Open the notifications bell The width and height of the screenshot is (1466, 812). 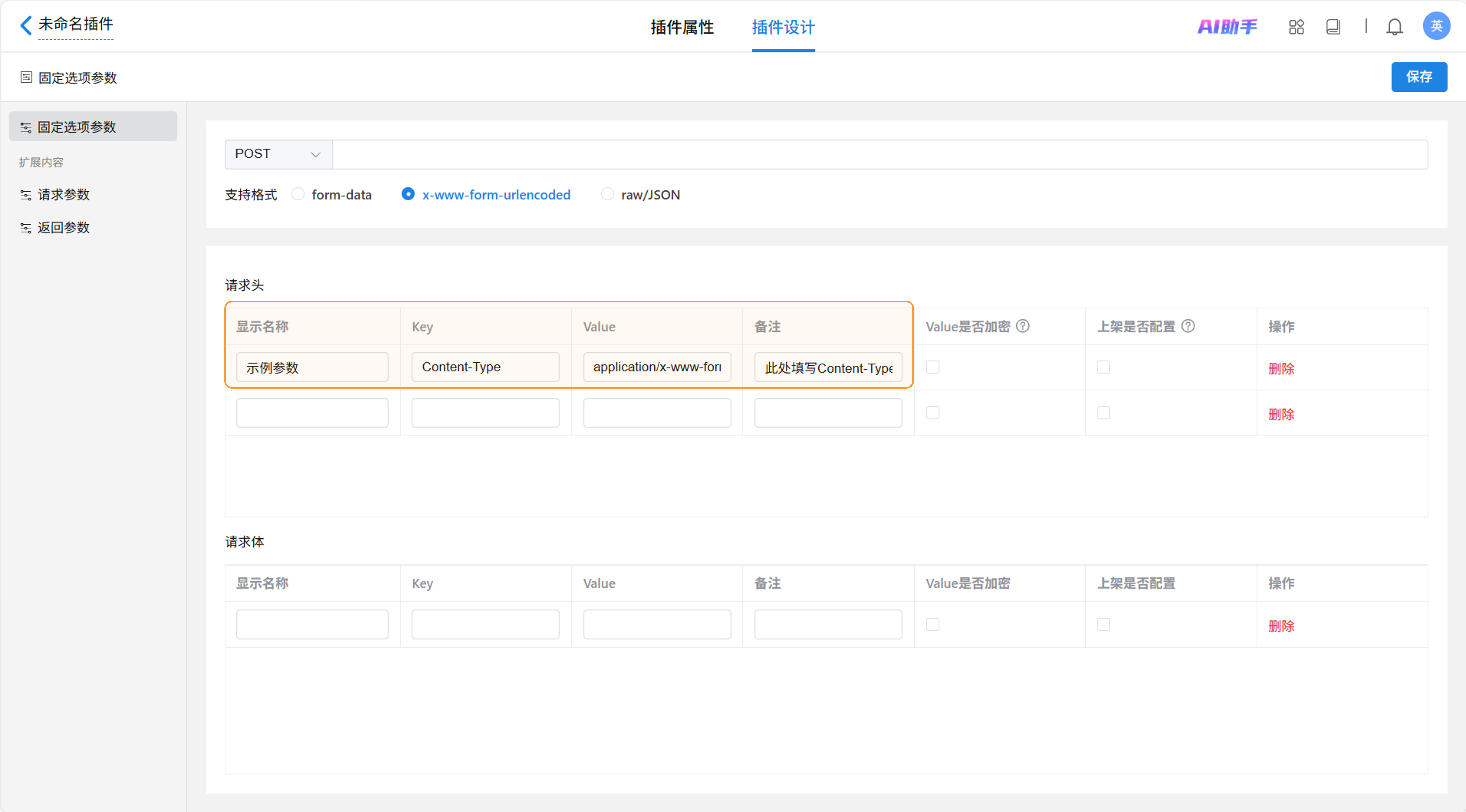click(x=1394, y=27)
